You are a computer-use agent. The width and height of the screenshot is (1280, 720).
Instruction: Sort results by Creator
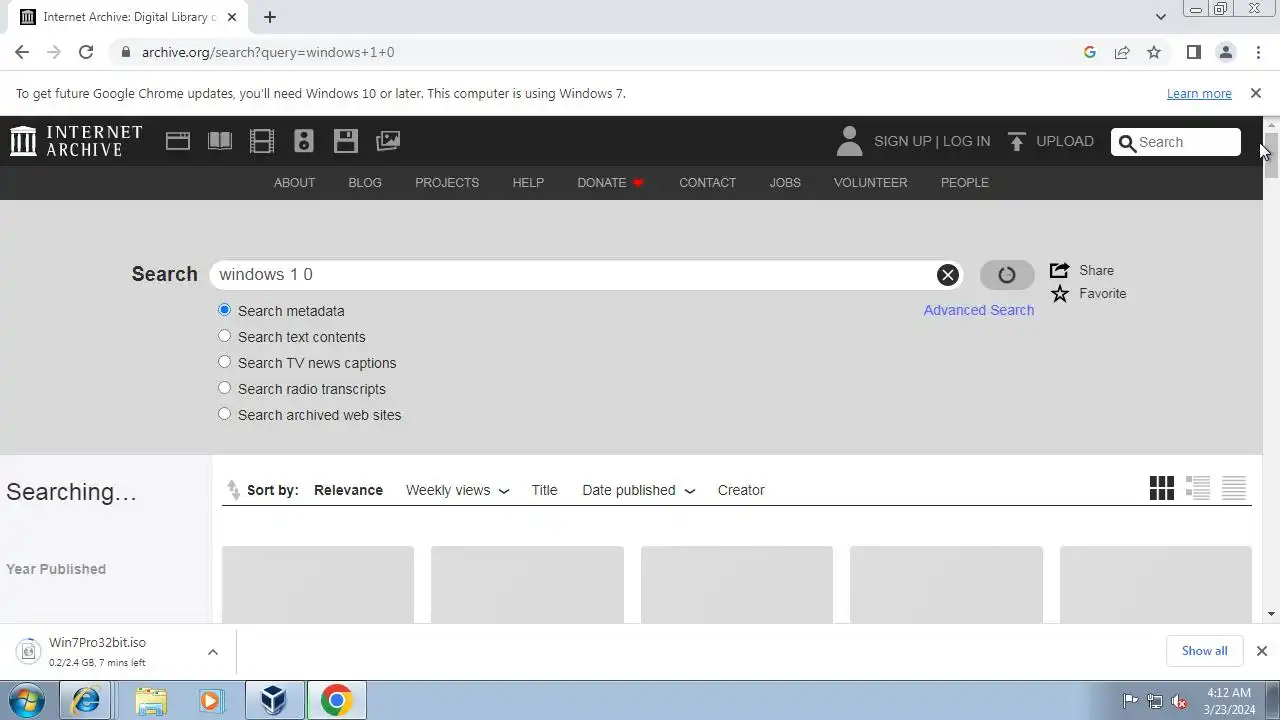[x=741, y=490]
